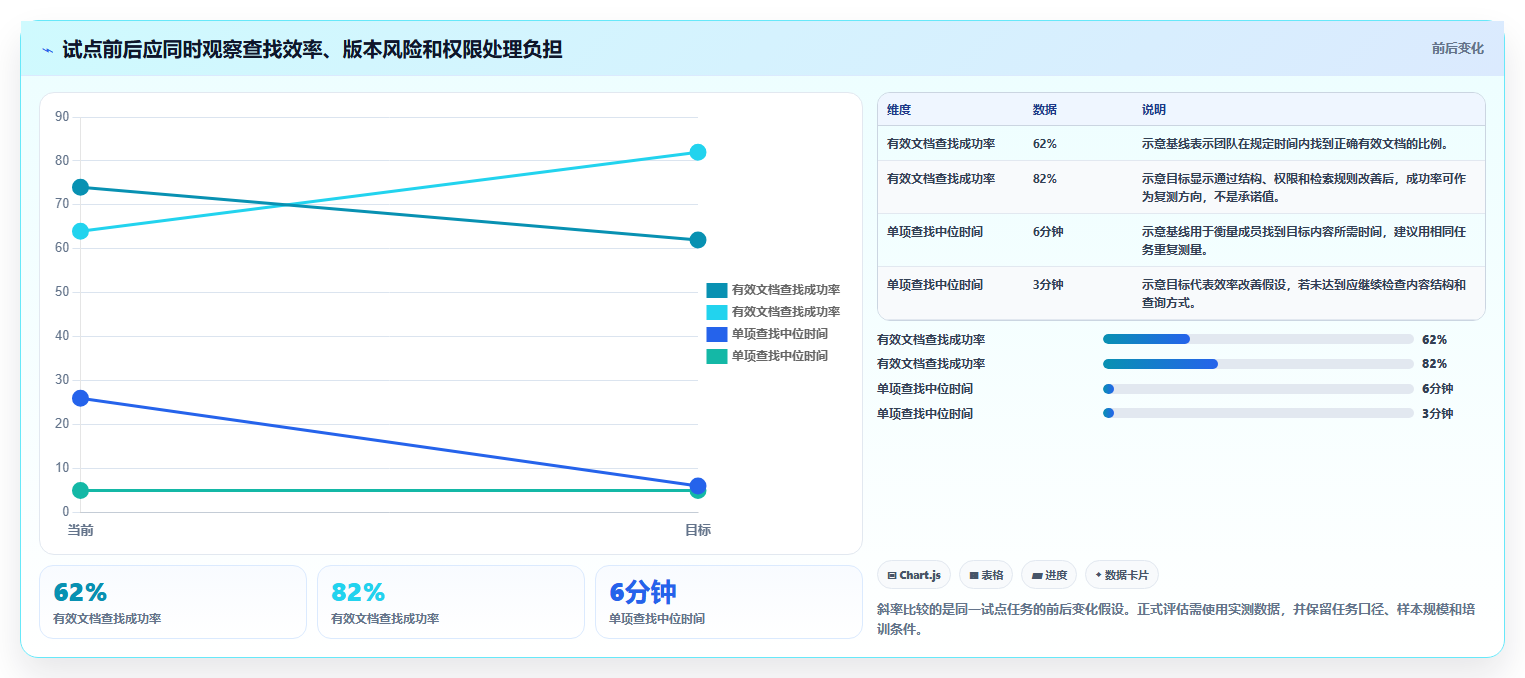Click the 当前 x-axis label
Image resolution: width=1525 pixels, height=678 pixels.
point(81,530)
